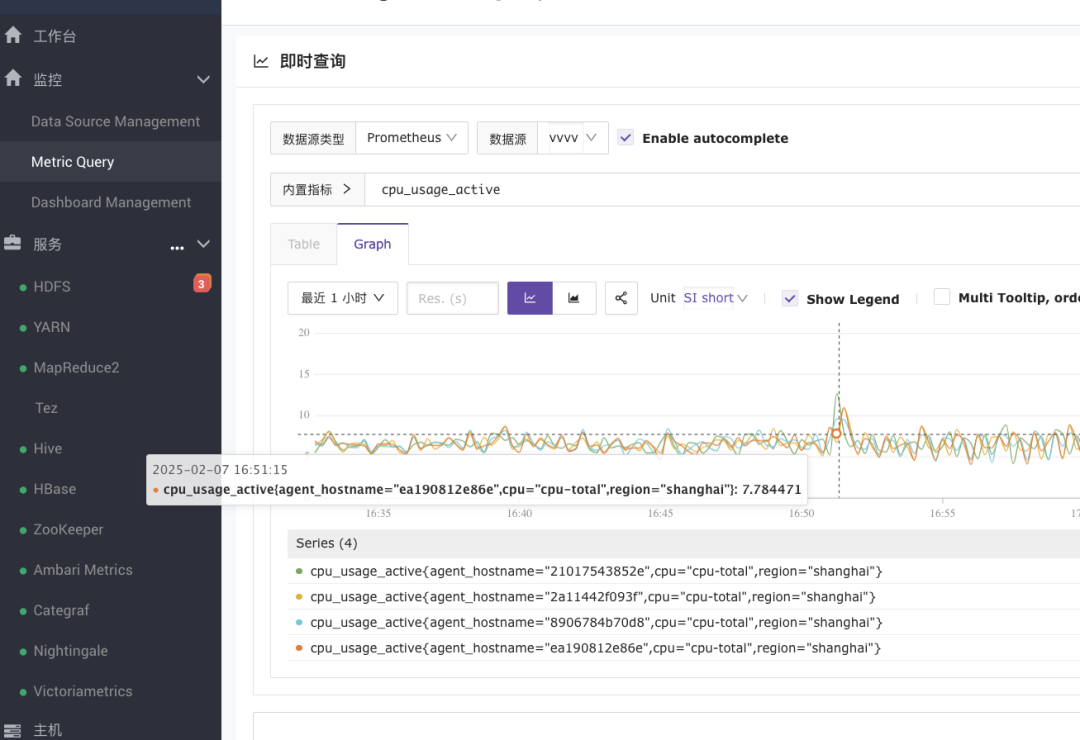Click the Res. (s) resolution input field
Image resolution: width=1080 pixels, height=740 pixels.
click(x=453, y=298)
